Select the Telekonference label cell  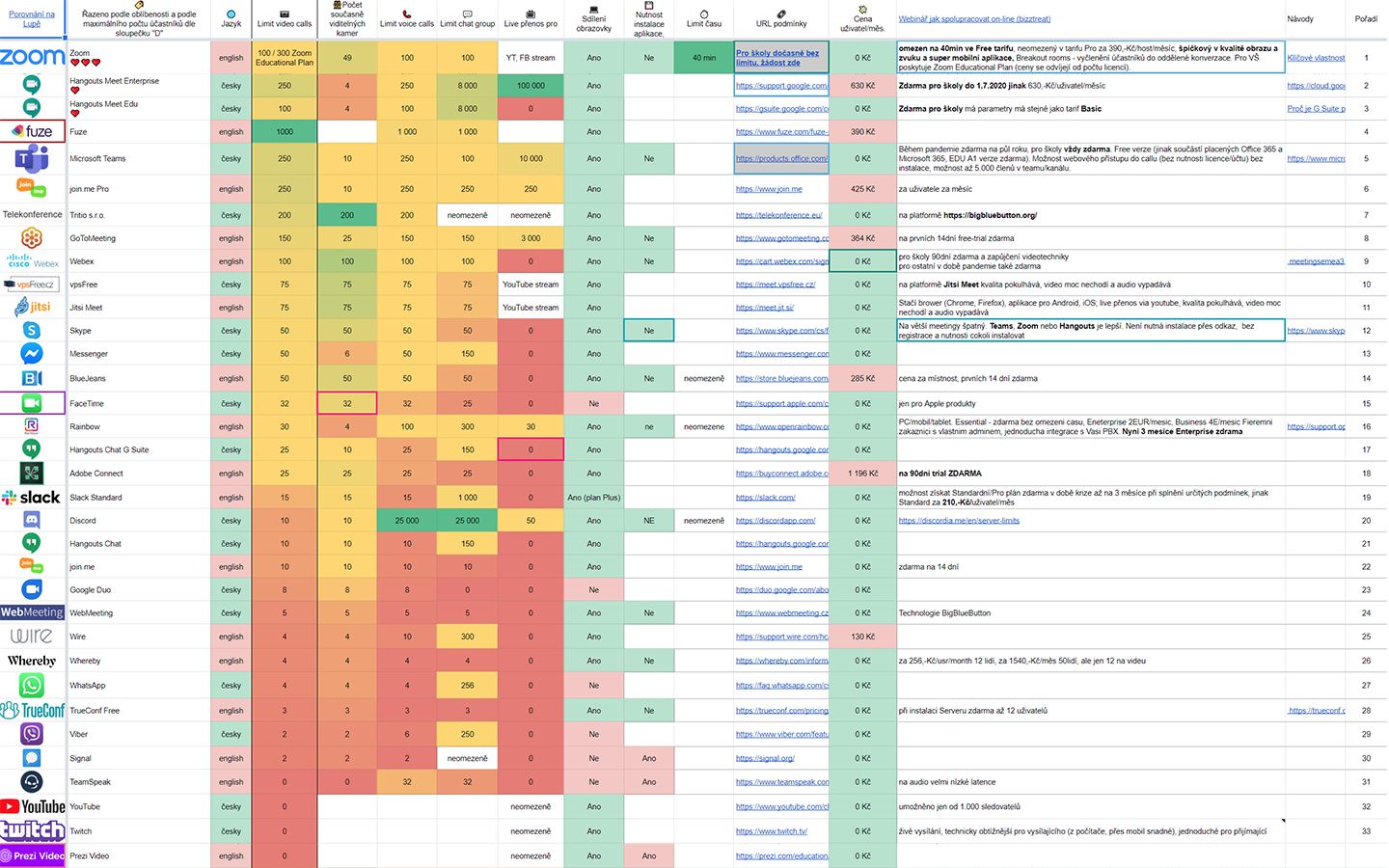[32, 214]
